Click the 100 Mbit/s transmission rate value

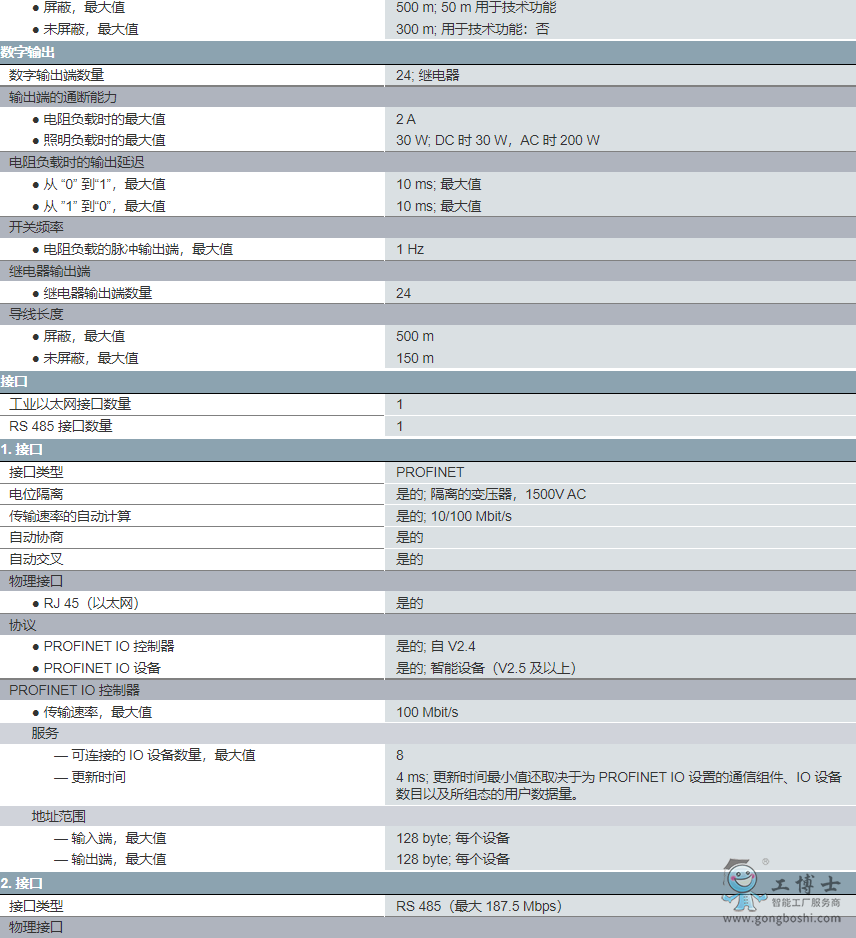coord(427,712)
